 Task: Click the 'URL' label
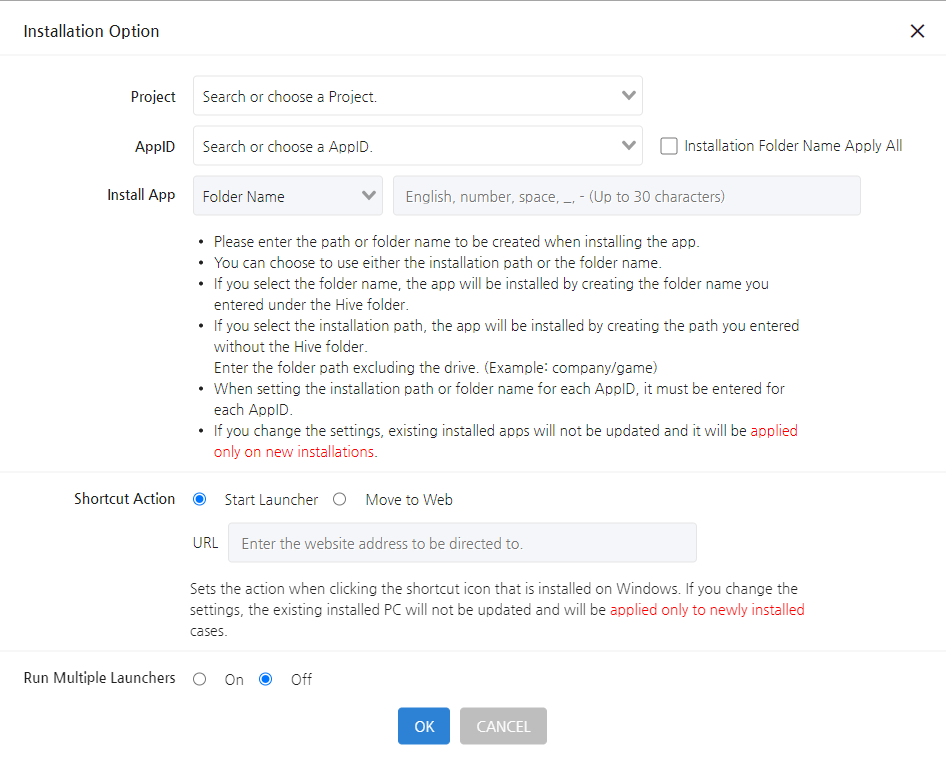[x=205, y=543]
